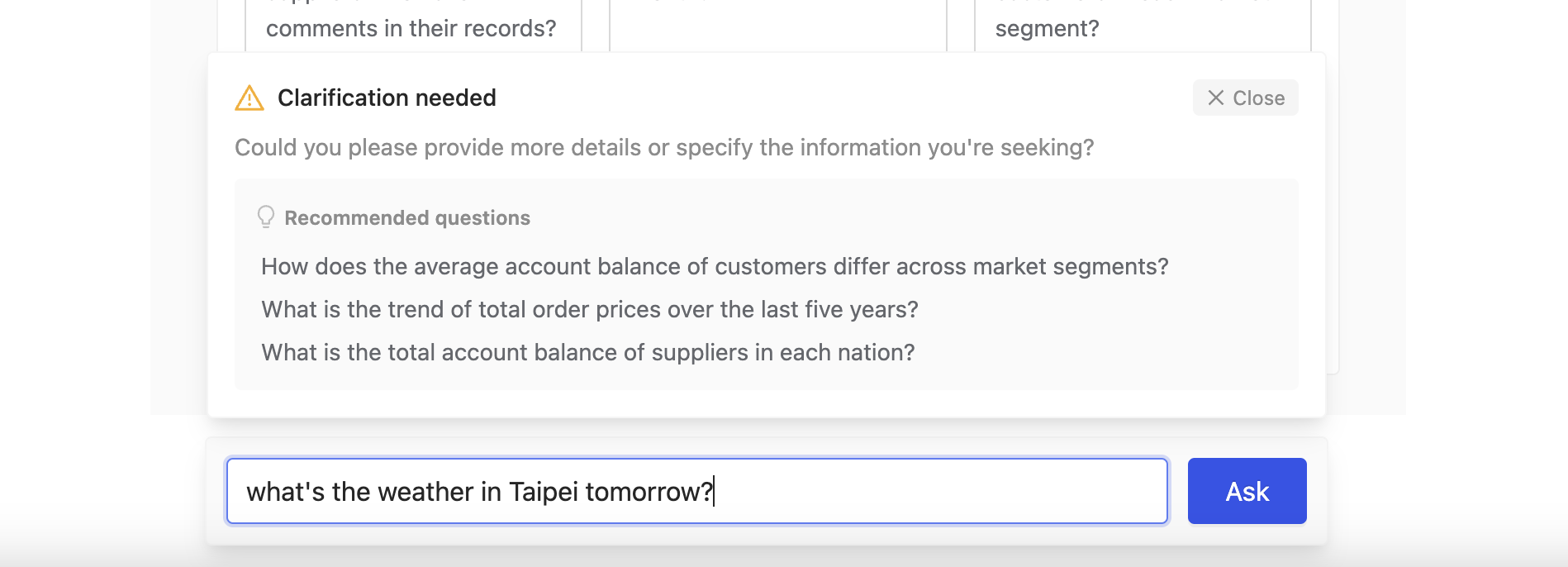Open the card ending 'comments in their records?'
1568x567 pixels.
(x=413, y=25)
